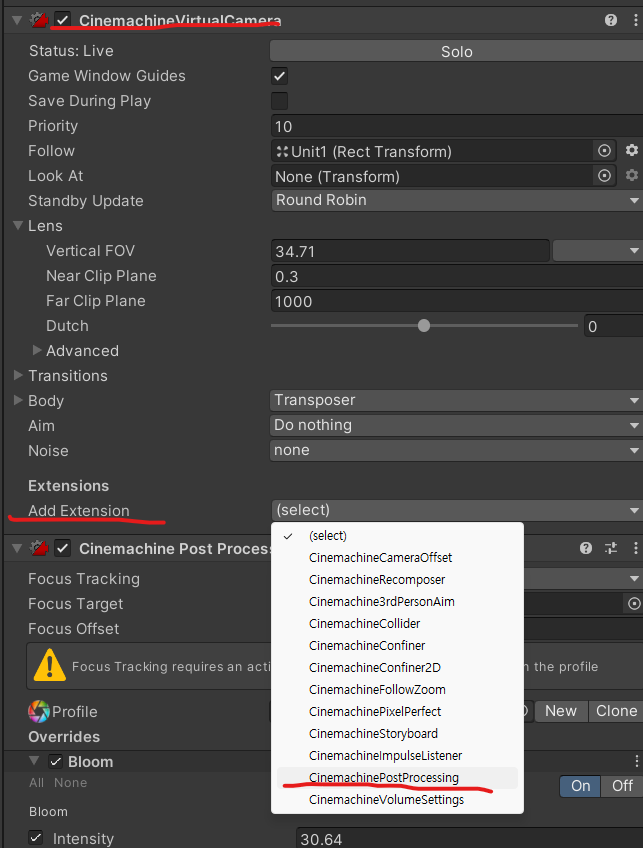Open the object picker for Follow field

point(604,151)
